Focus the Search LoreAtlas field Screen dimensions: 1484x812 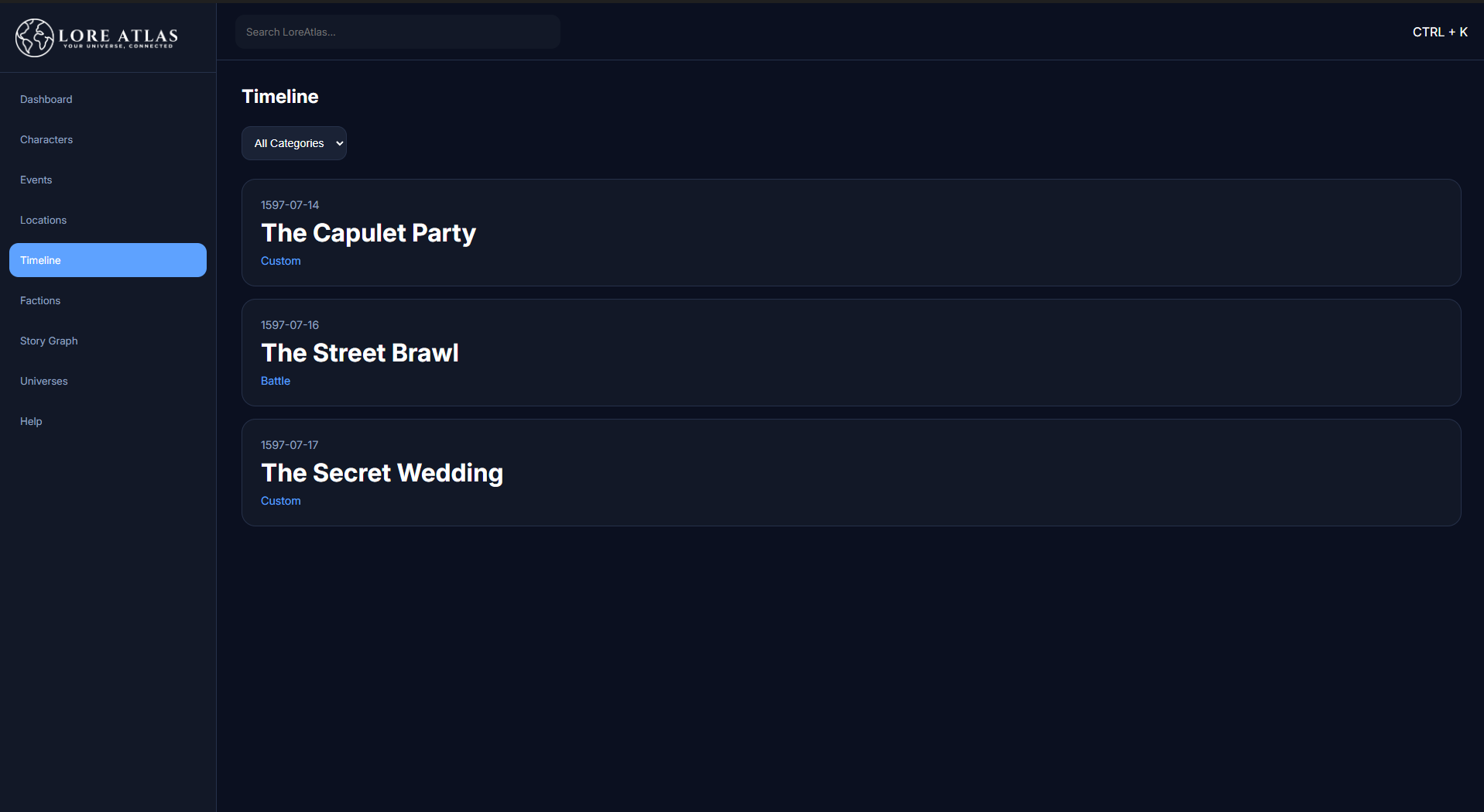pyautogui.click(x=398, y=32)
